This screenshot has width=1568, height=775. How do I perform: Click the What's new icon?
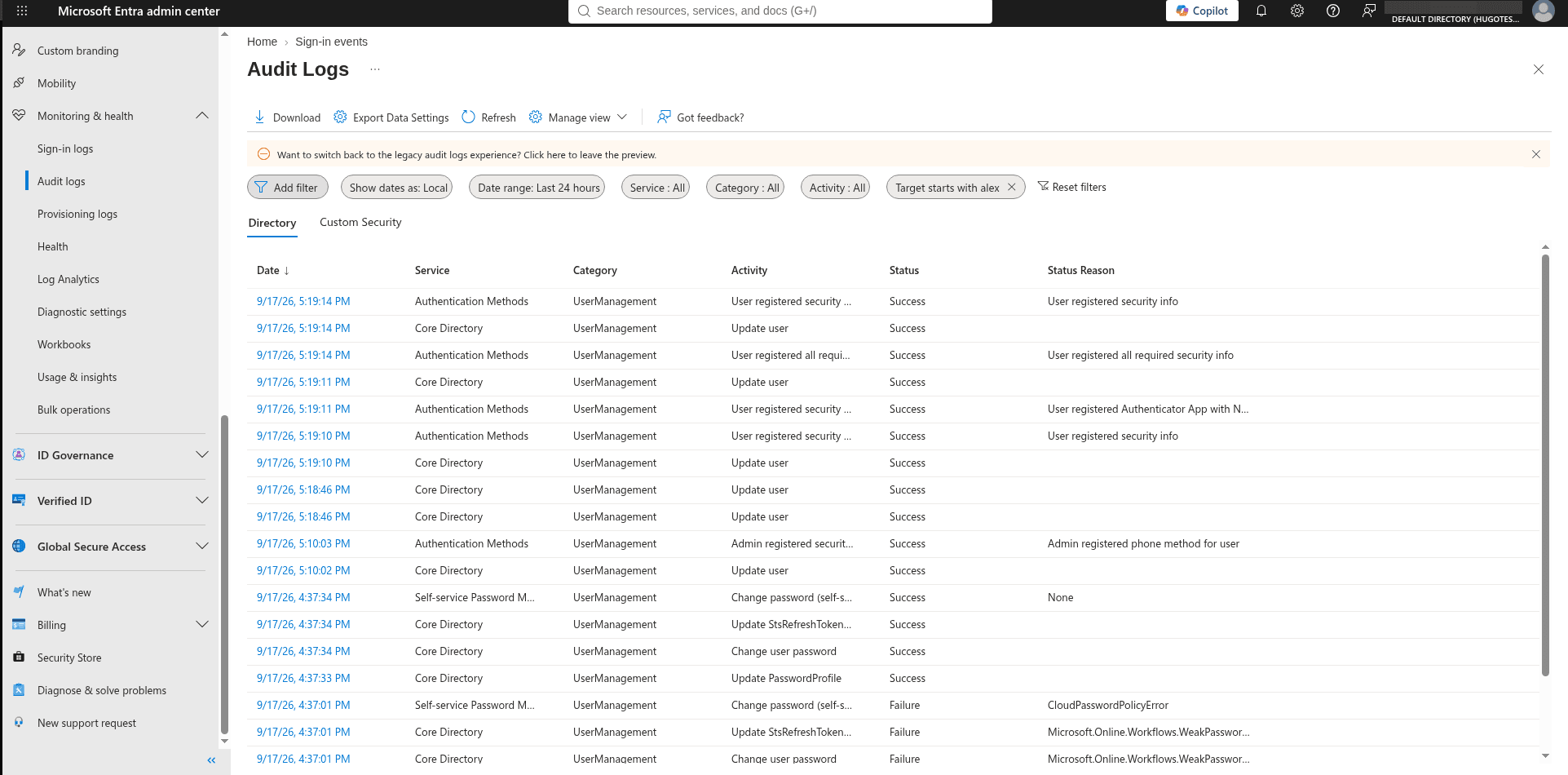tap(19, 592)
